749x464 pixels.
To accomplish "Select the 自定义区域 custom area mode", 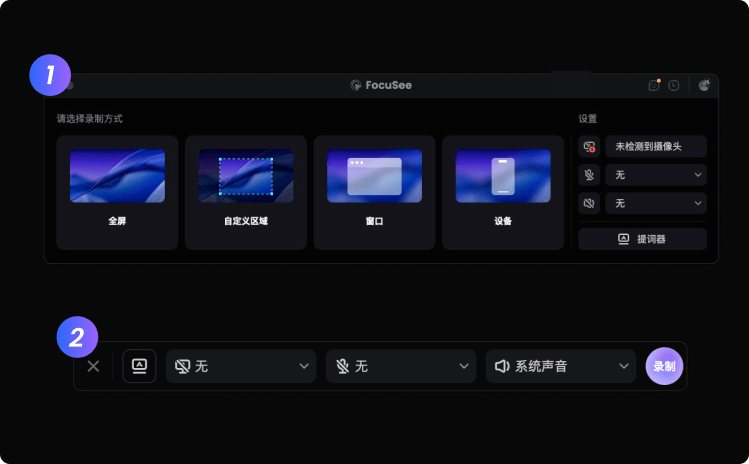I will point(246,193).
